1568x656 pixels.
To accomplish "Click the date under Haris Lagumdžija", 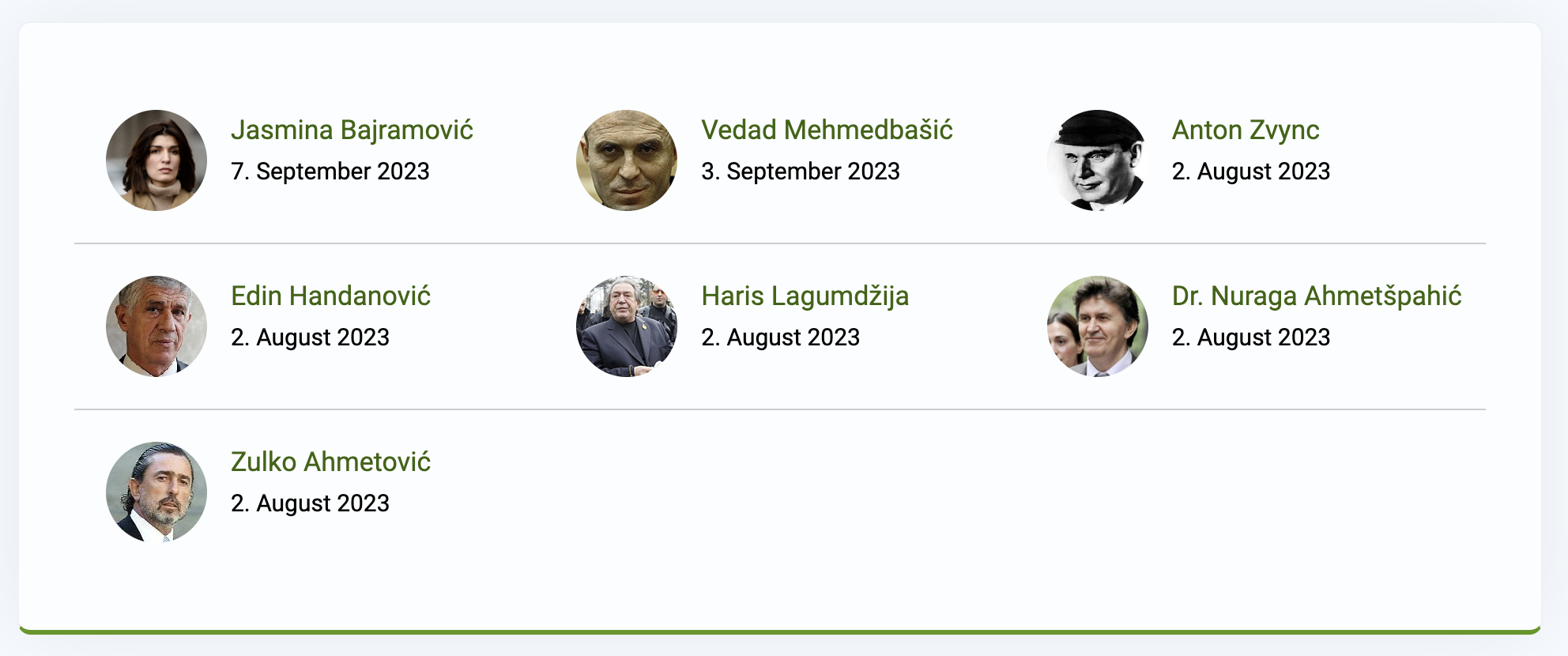I will (x=780, y=337).
